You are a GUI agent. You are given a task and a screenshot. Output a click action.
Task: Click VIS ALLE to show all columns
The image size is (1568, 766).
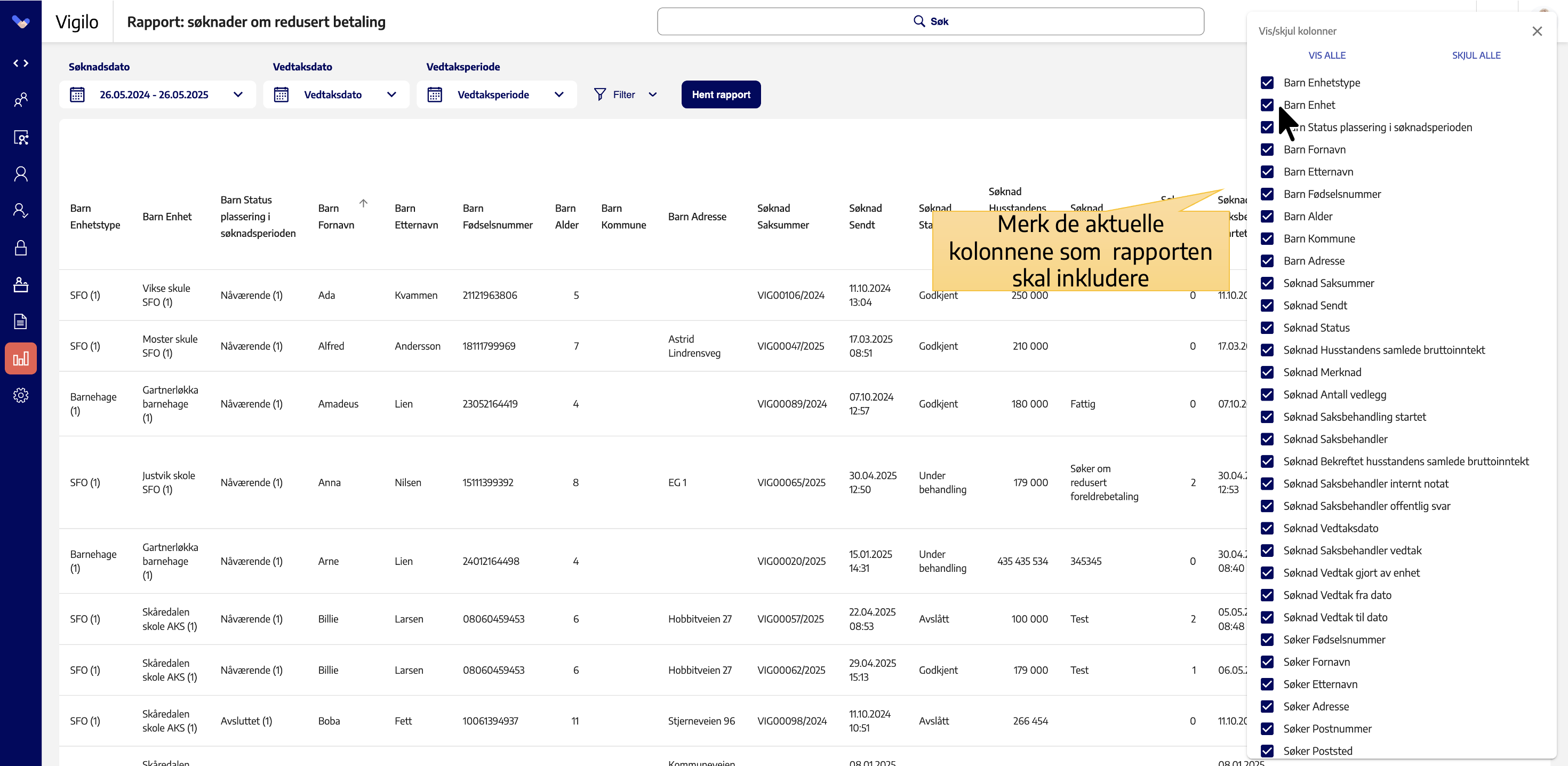click(1327, 55)
